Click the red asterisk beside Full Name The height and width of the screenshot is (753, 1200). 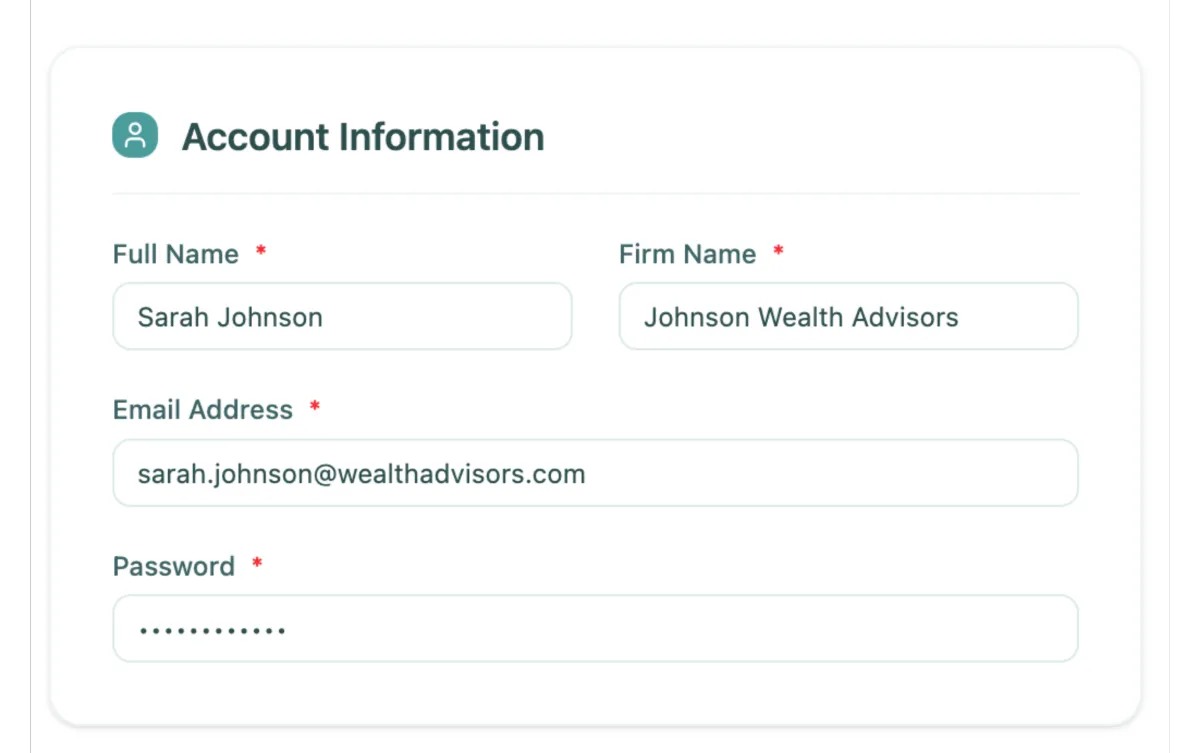(261, 252)
